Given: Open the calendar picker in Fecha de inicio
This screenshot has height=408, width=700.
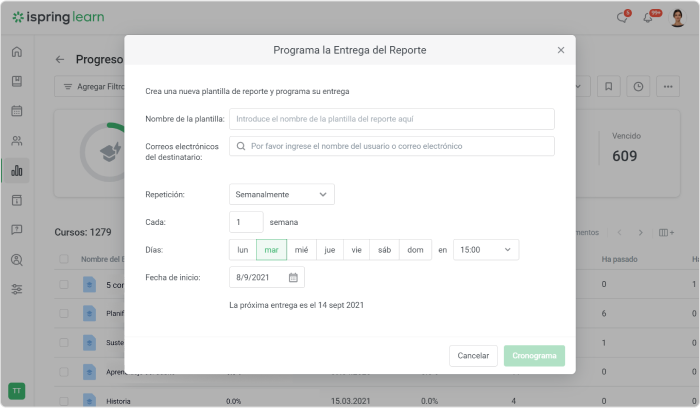Looking at the screenshot, I should (293, 278).
